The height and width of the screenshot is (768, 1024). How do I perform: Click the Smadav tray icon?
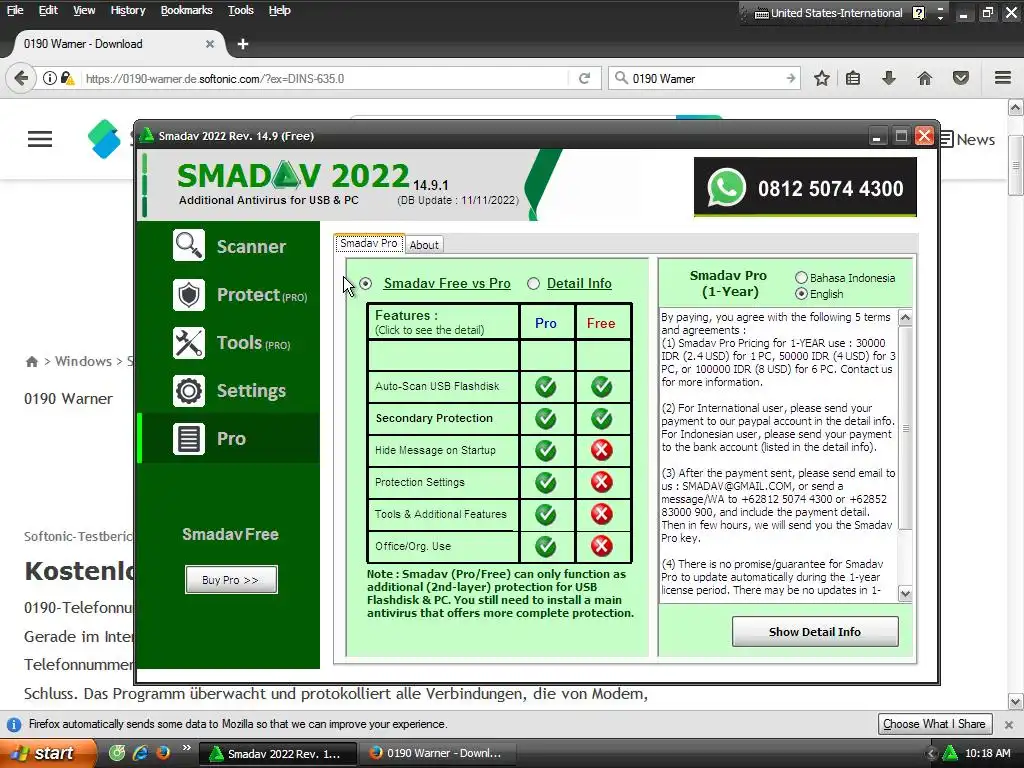tap(950, 753)
